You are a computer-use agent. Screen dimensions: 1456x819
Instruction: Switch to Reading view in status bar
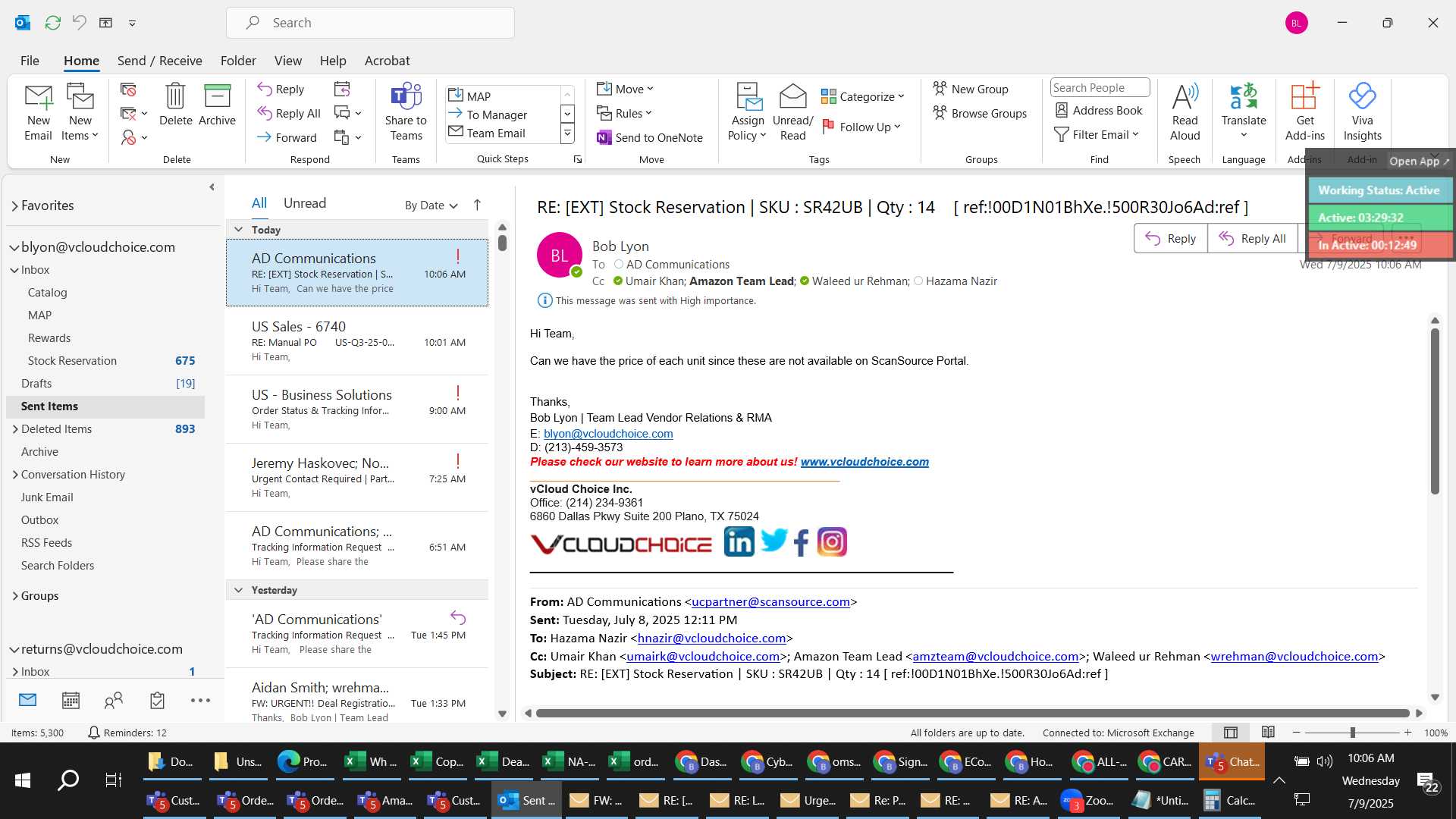[x=1268, y=733]
